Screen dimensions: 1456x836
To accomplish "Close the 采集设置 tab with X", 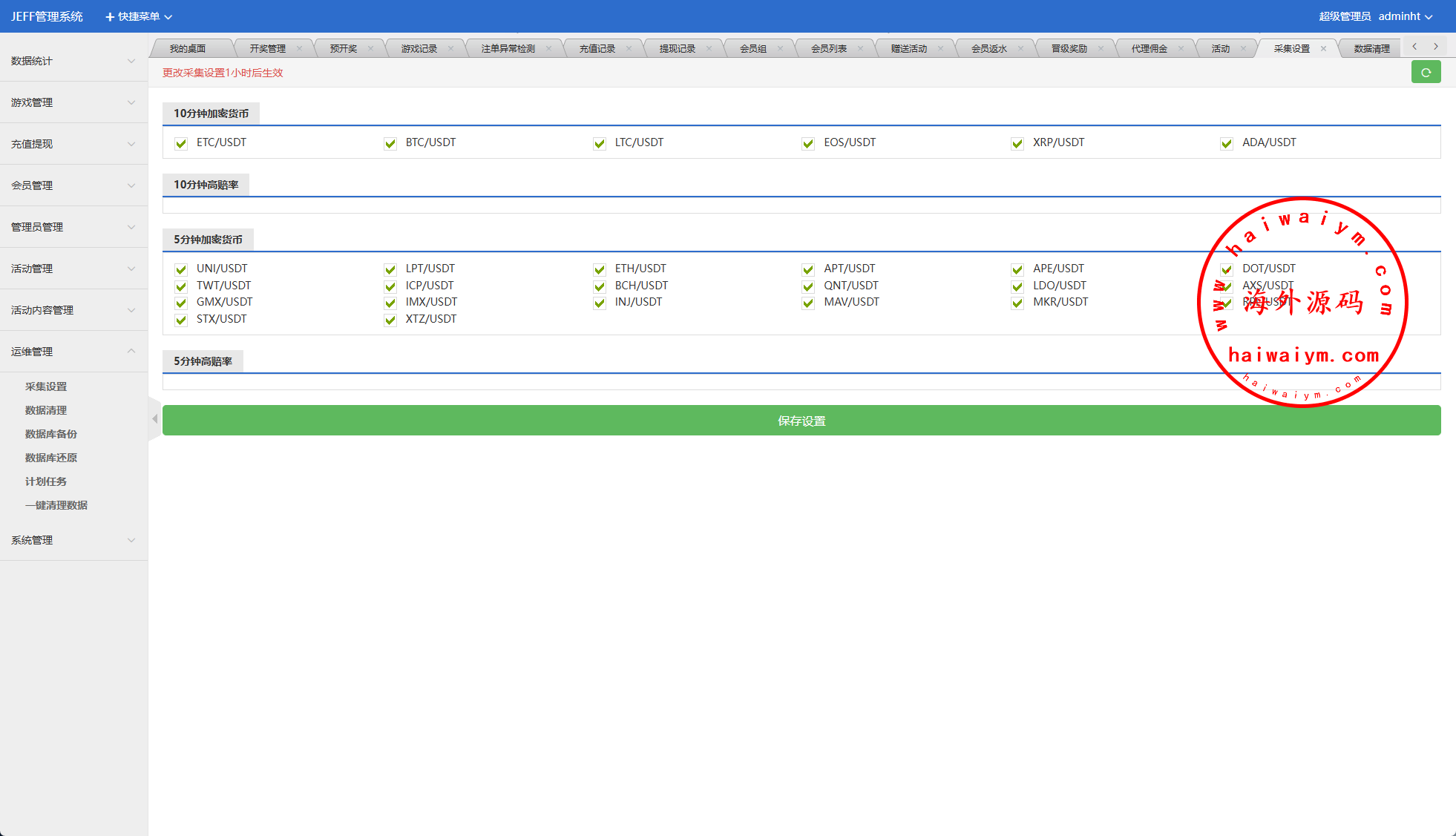I will [1323, 49].
